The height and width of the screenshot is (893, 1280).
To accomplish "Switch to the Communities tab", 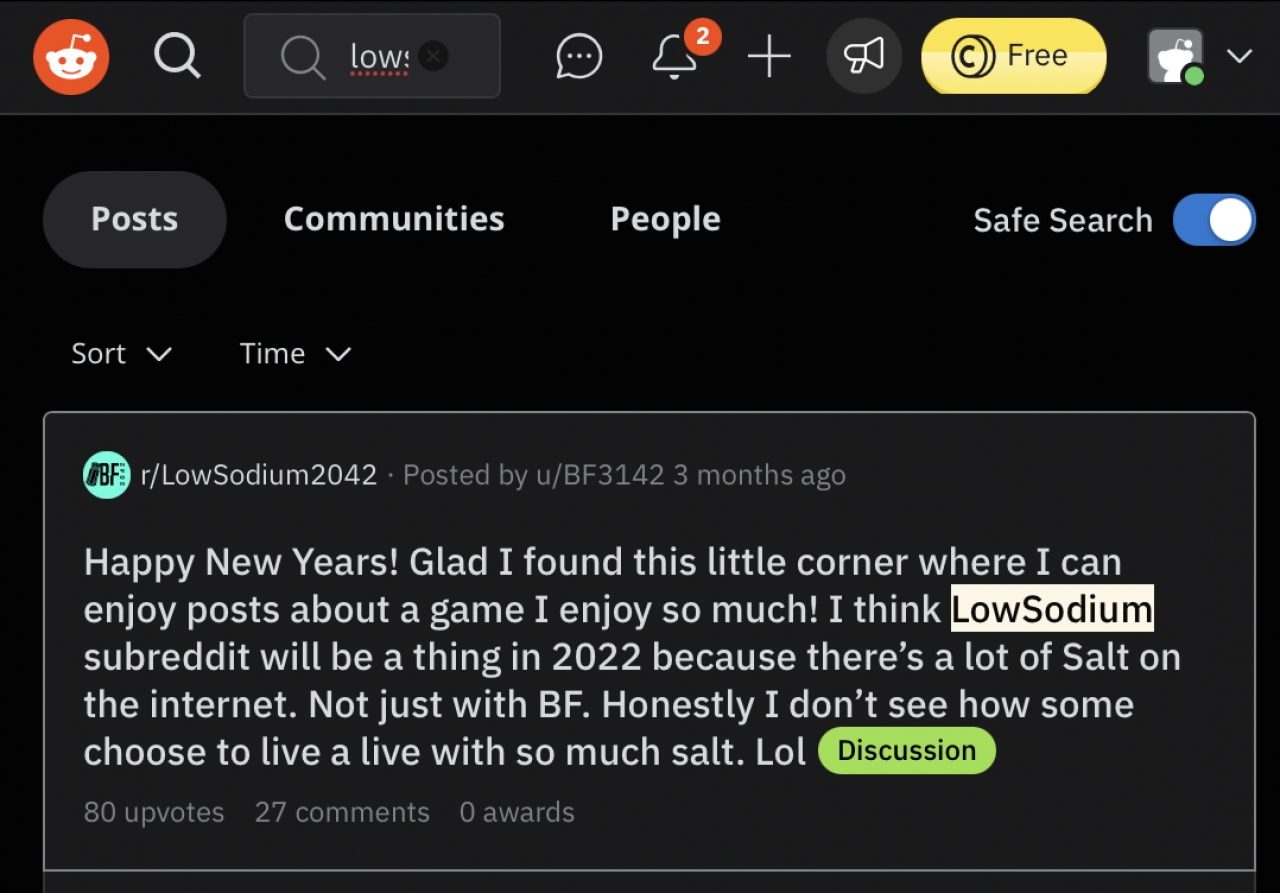I will [394, 219].
